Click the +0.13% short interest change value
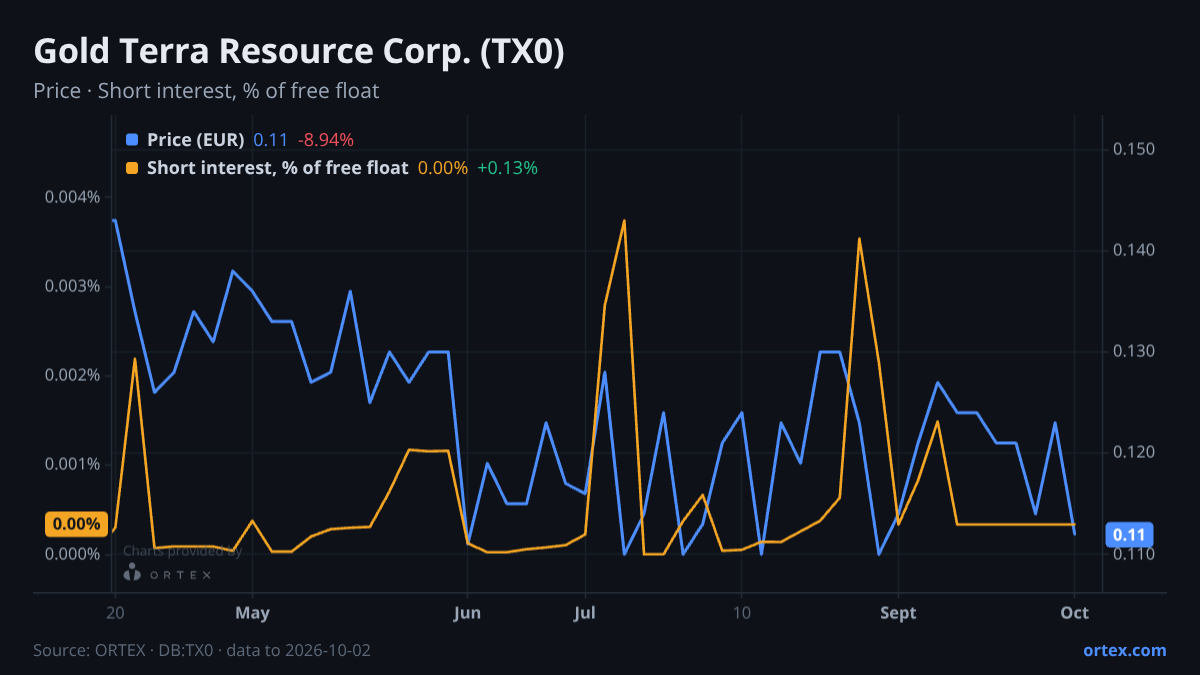 [x=508, y=168]
